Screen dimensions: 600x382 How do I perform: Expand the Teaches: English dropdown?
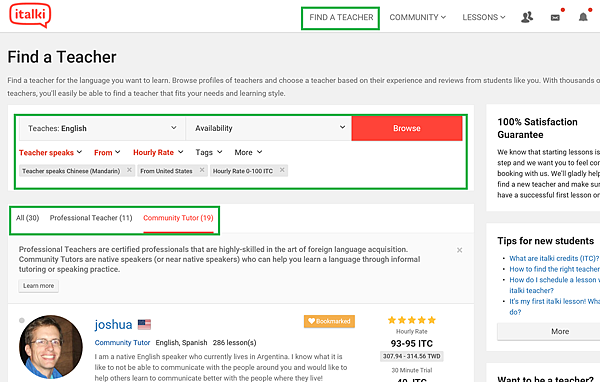pos(102,128)
